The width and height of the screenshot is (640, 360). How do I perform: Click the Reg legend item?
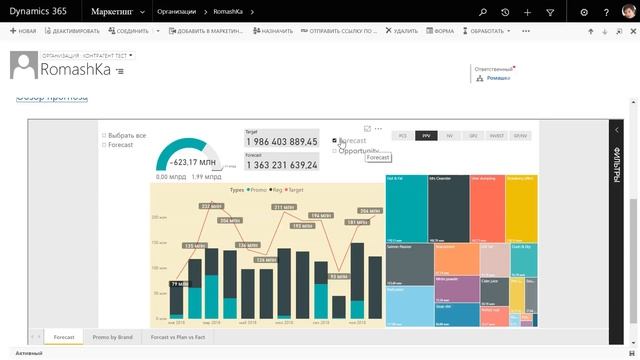point(276,190)
